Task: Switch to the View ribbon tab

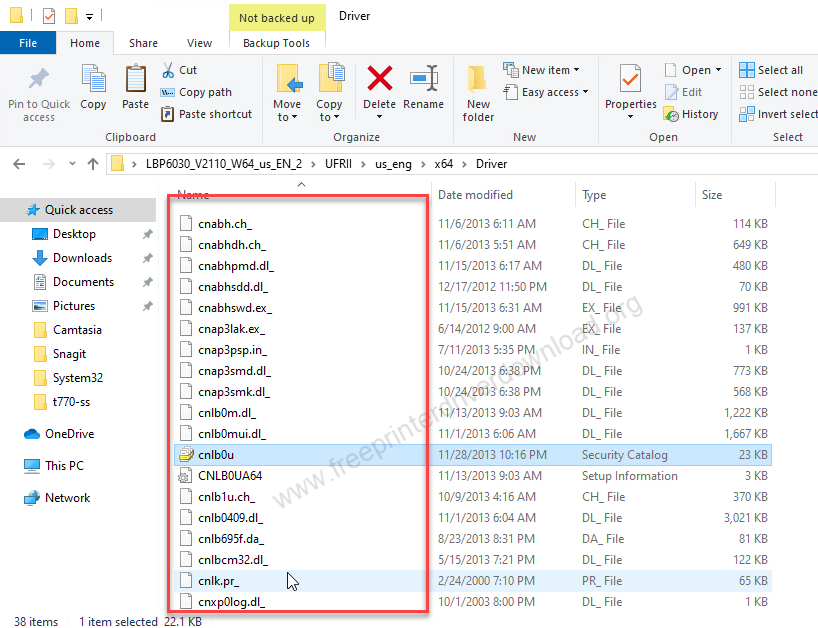Action: [x=200, y=43]
